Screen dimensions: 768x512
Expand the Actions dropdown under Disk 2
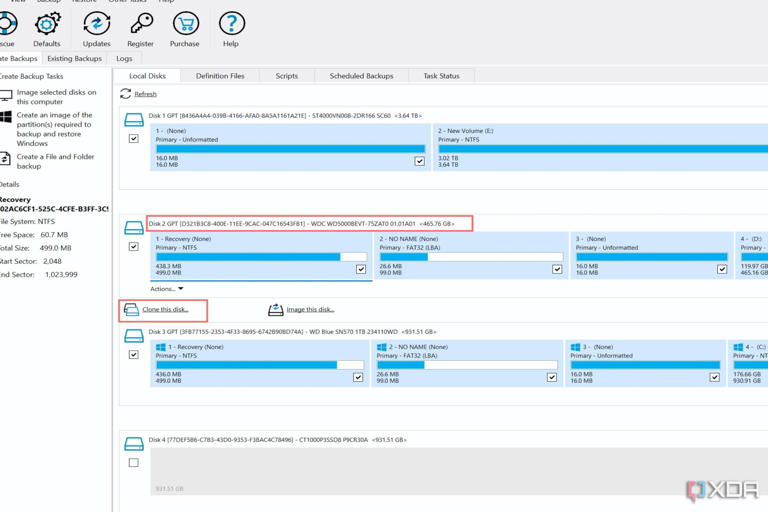[167, 289]
